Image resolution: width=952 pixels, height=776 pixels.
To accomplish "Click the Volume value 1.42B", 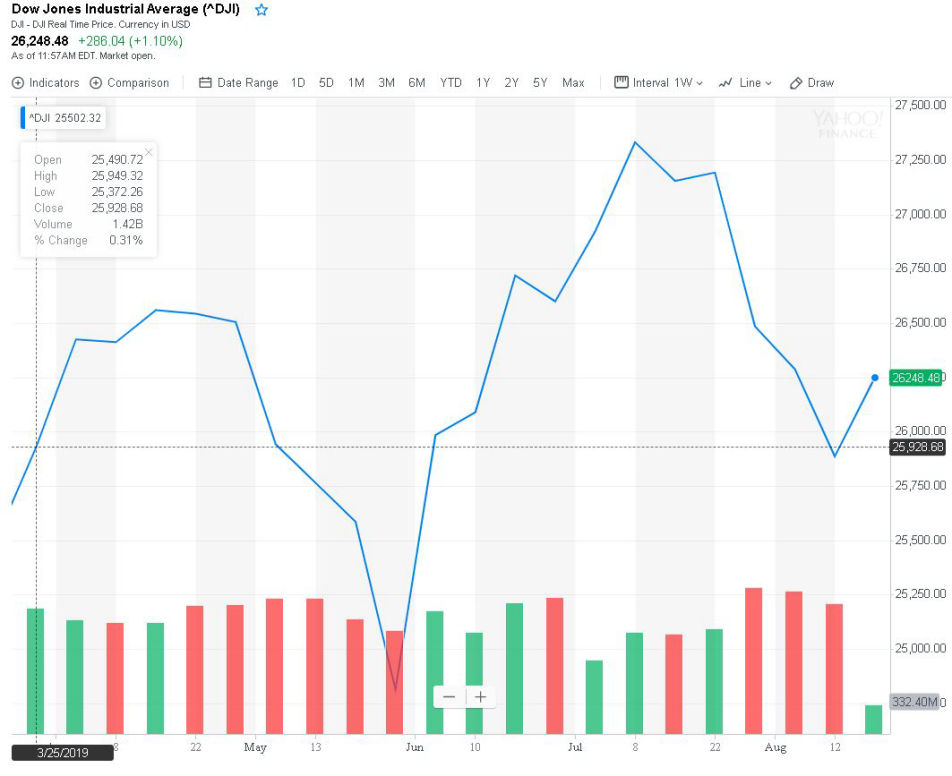I will tap(128, 224).
